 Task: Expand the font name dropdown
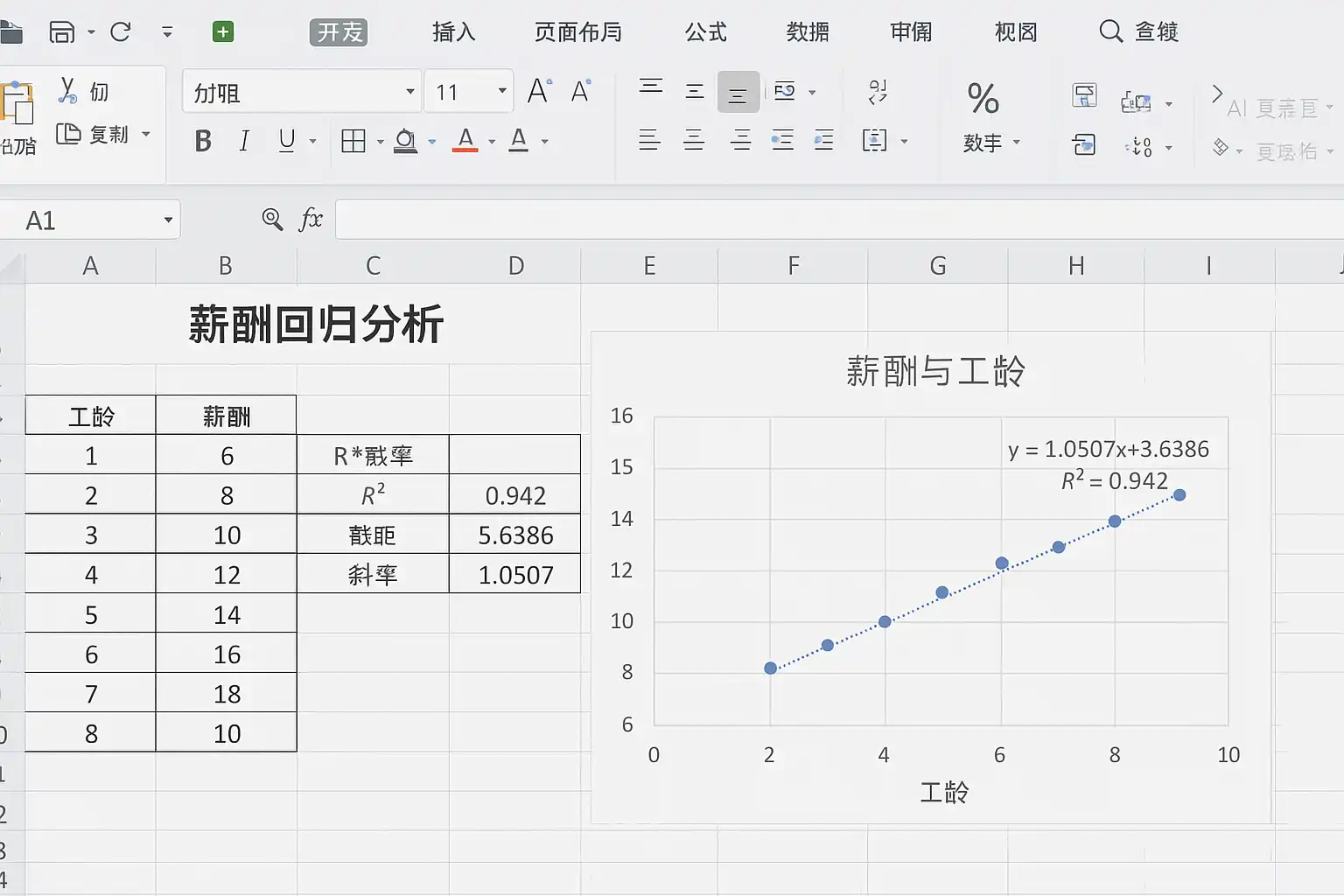pos(409,92)
